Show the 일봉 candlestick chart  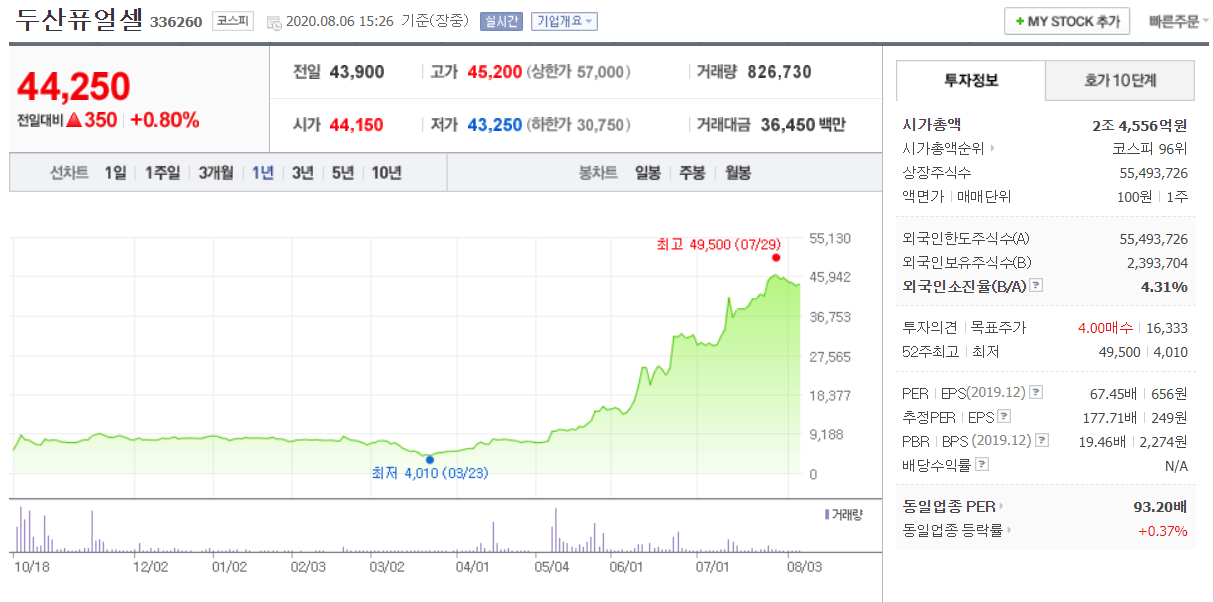(x=647, y=173)
